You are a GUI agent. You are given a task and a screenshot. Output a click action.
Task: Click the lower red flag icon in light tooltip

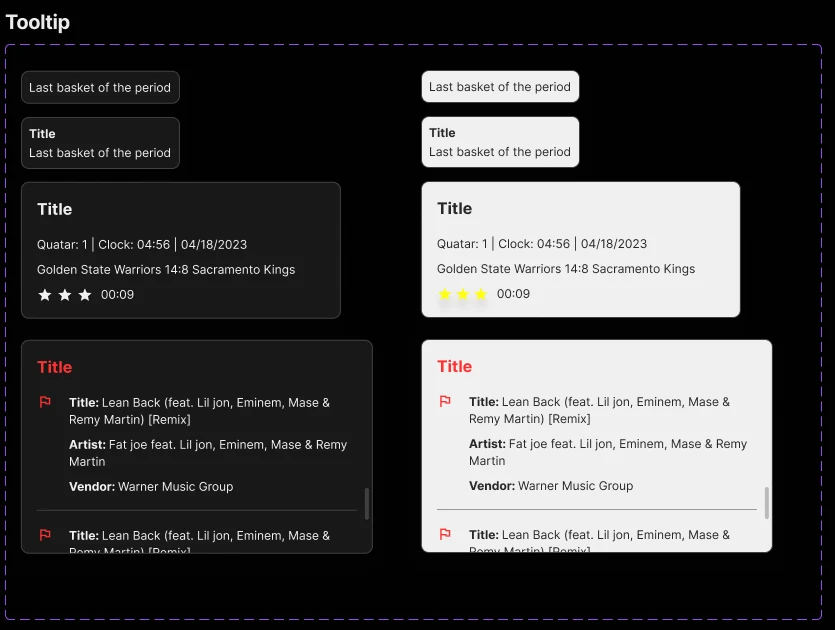click(x=445, y=534)
